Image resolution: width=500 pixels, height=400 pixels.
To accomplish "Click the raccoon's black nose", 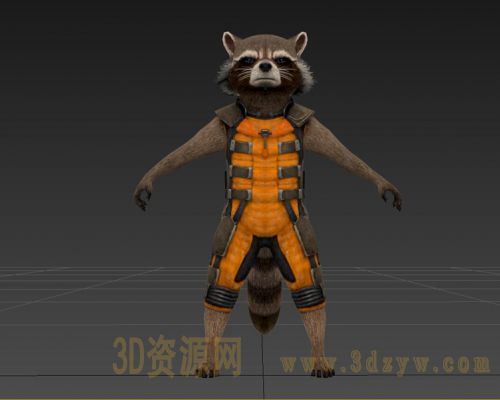I will click(x=265, y=67).
